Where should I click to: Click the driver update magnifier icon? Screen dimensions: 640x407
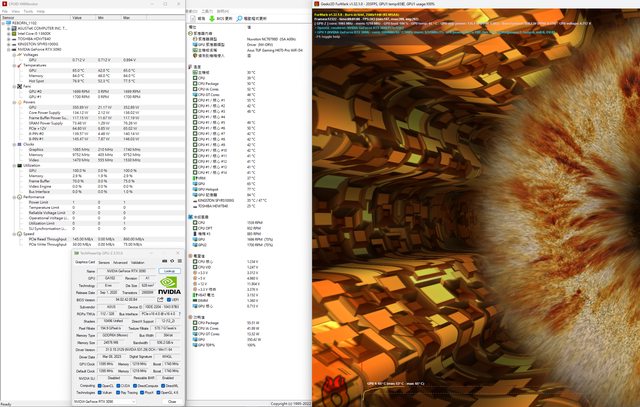239,18
